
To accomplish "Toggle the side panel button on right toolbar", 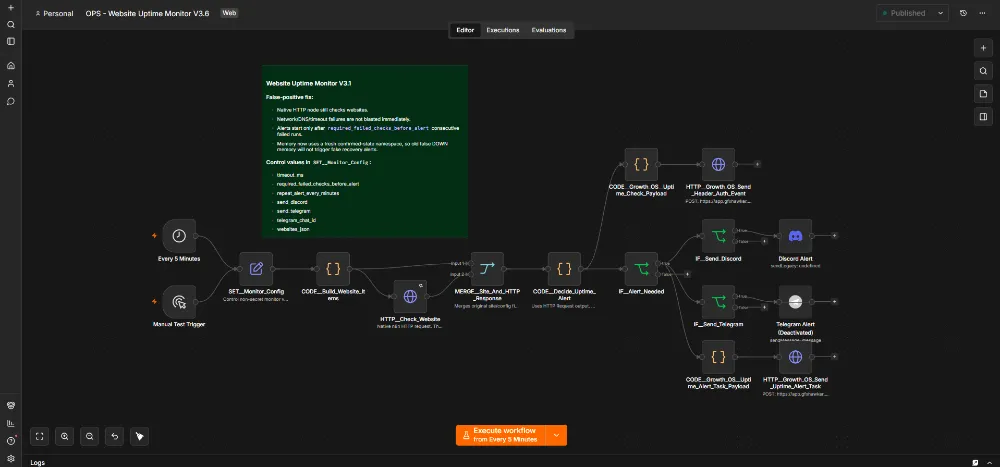I will click(983, 117).
